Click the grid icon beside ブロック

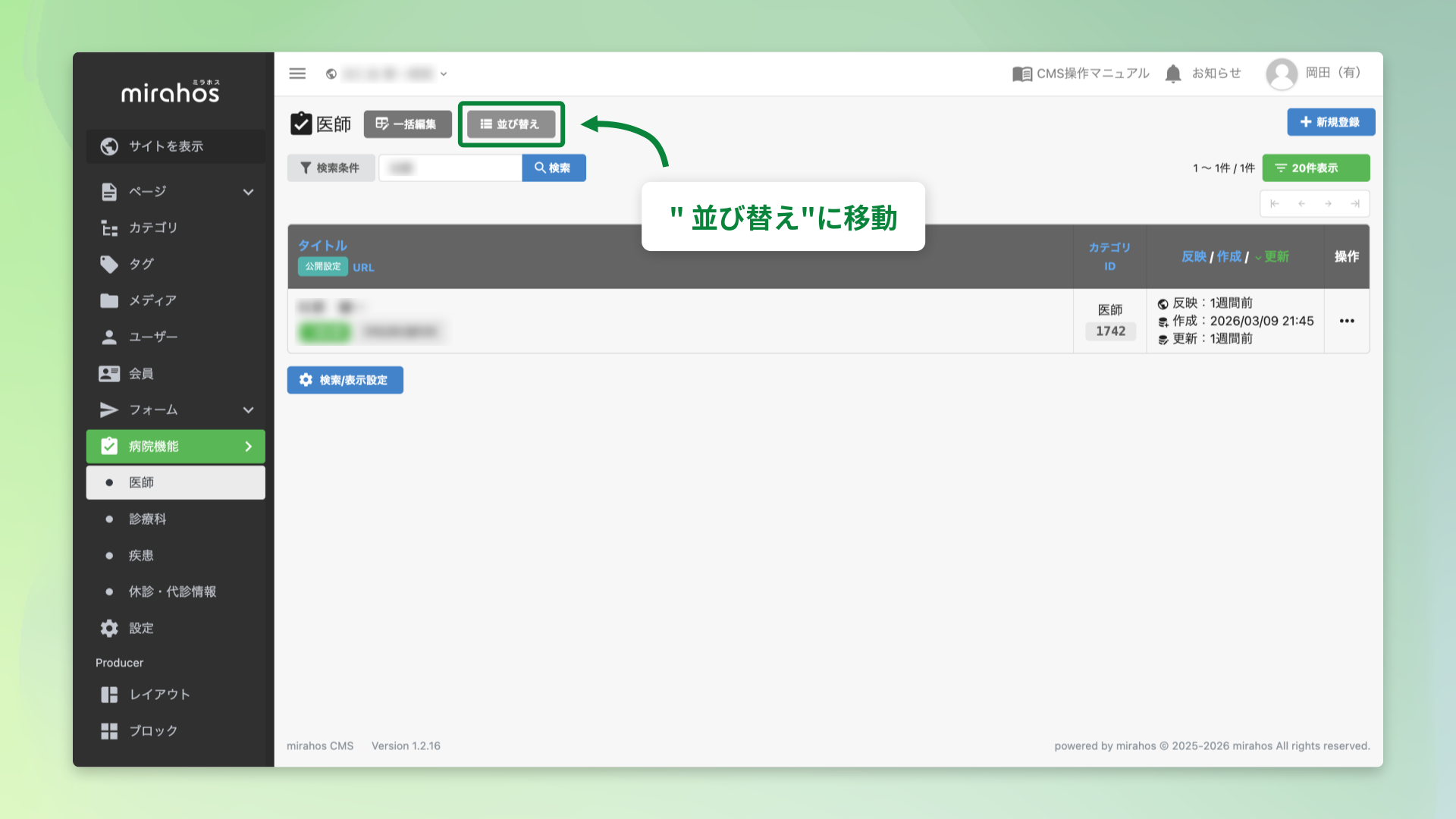pos(109,731)
